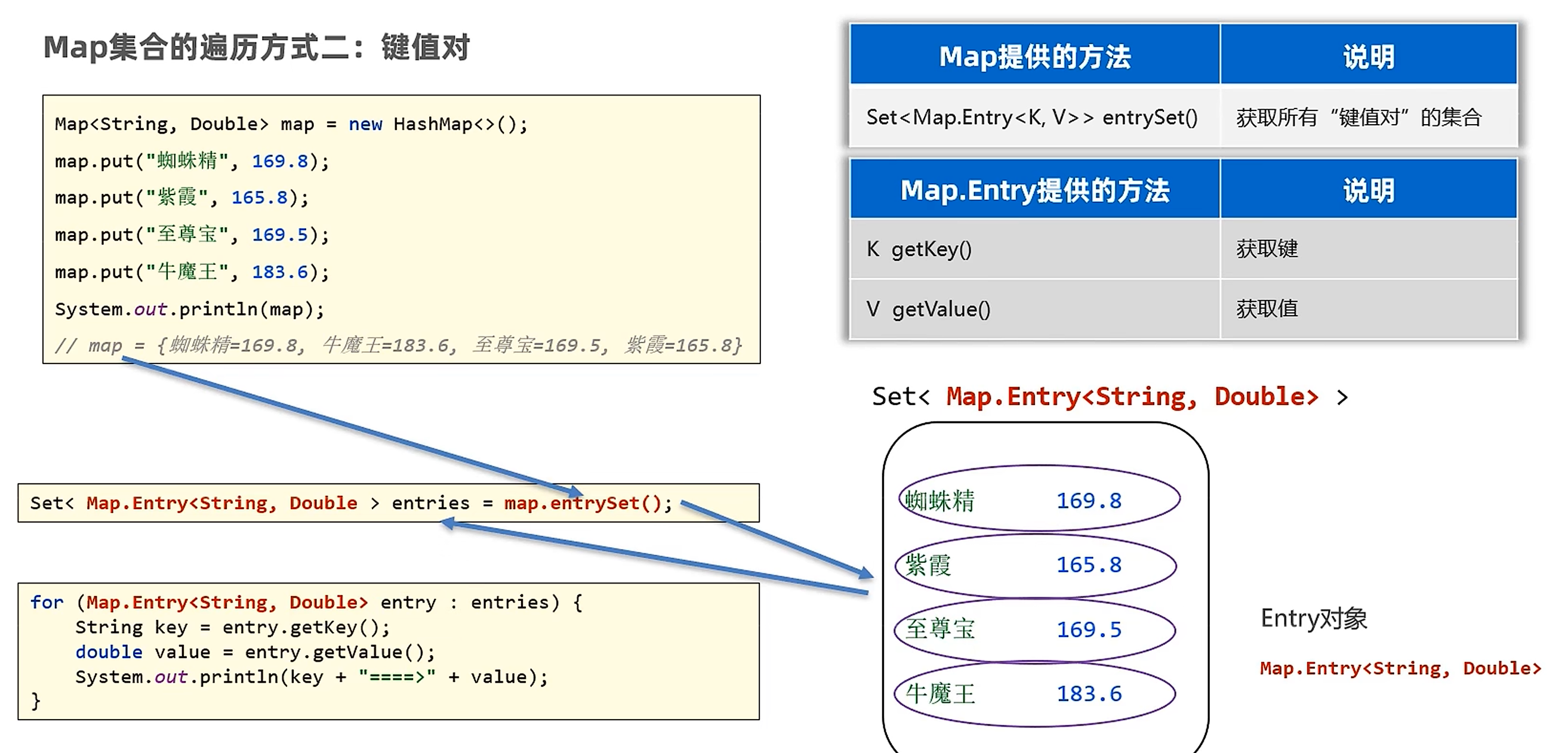
Task: Click the slide title 'Map集合的遍历方式二：键值对'
Action: 256,48
